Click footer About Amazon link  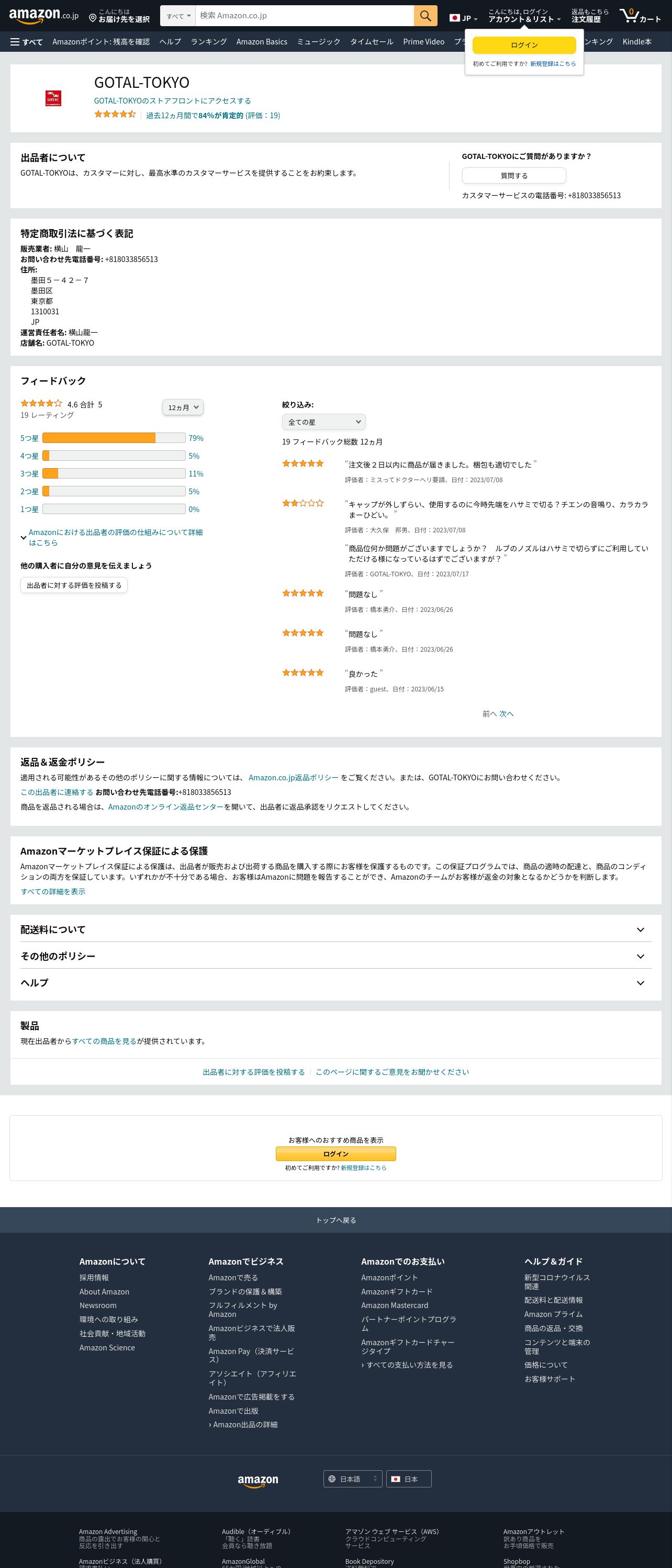(104, 1292)
